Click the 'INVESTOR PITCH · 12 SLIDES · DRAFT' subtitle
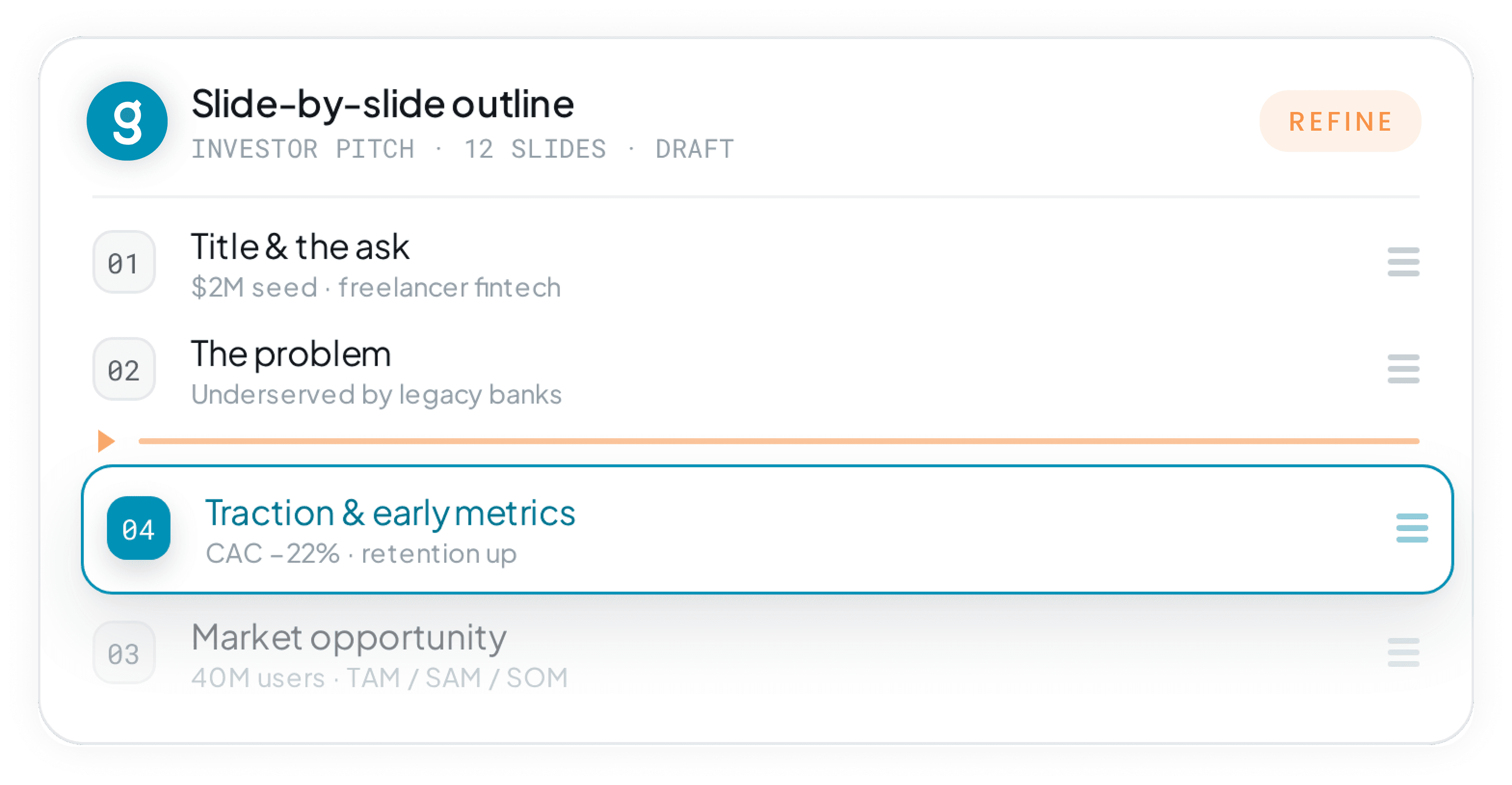This screenshot has width=1512, height=785. (463, 149)
